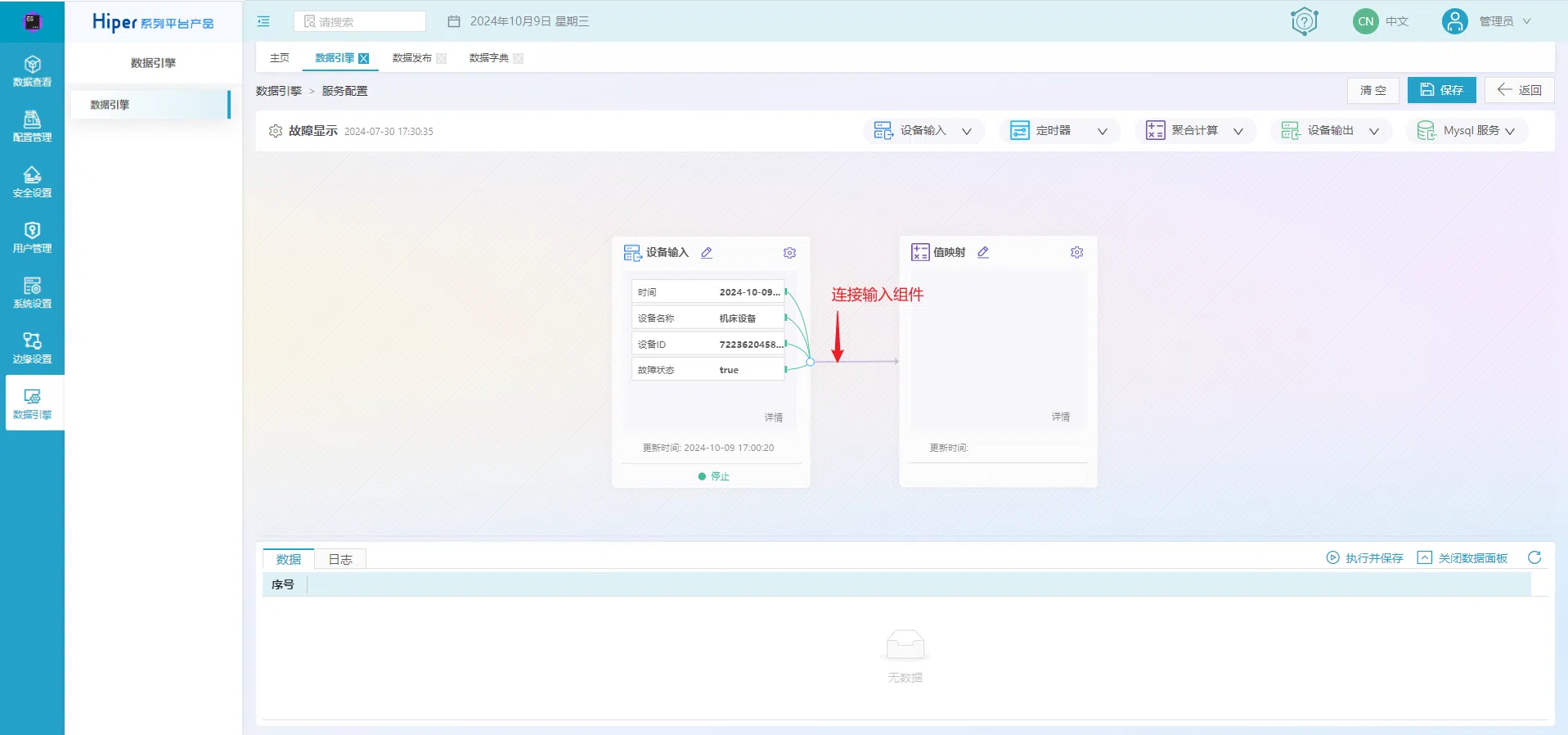The image size is (1568, 735).
Task: Open settings gear of 值映射 node
Action: coord(1076,253)
